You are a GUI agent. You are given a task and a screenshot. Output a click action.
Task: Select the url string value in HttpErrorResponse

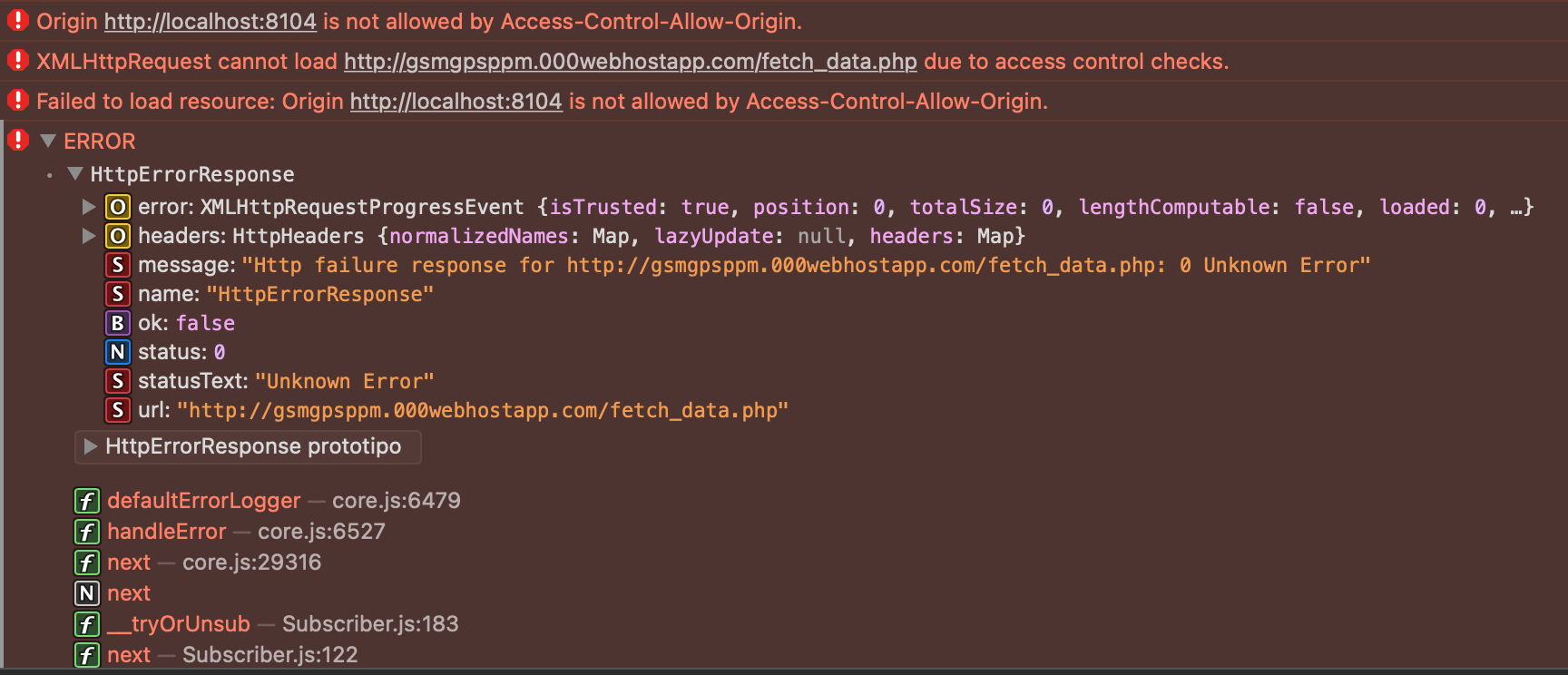(485, 410)
